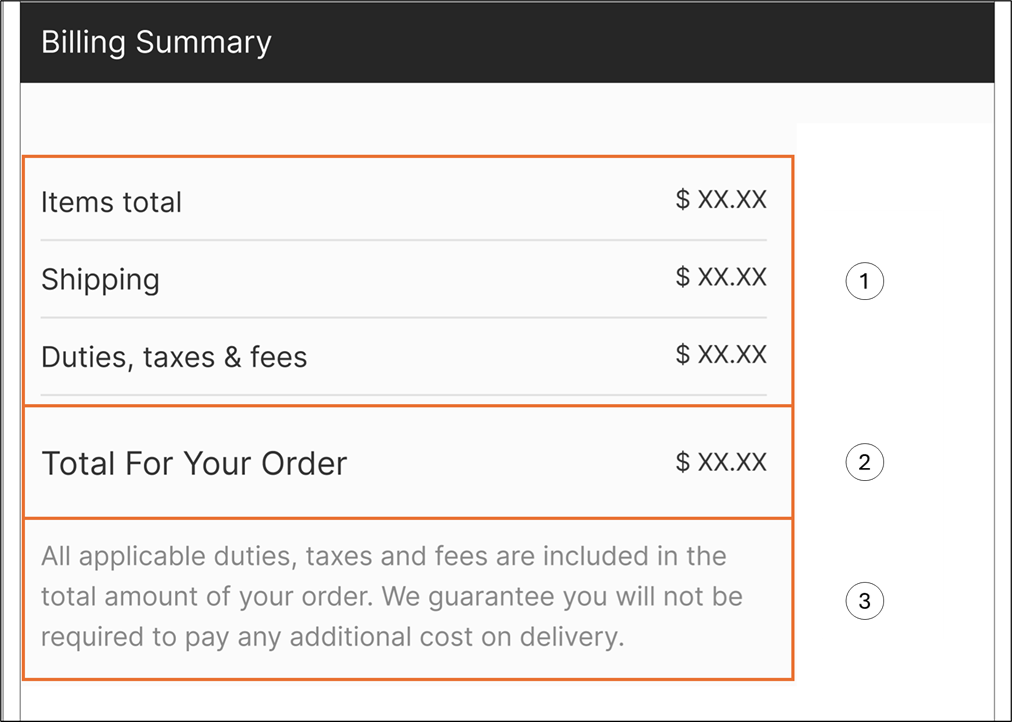Screen dimensions: 1012x722
Task: Click the divider line below Shipping
Action: click(404, 317)
